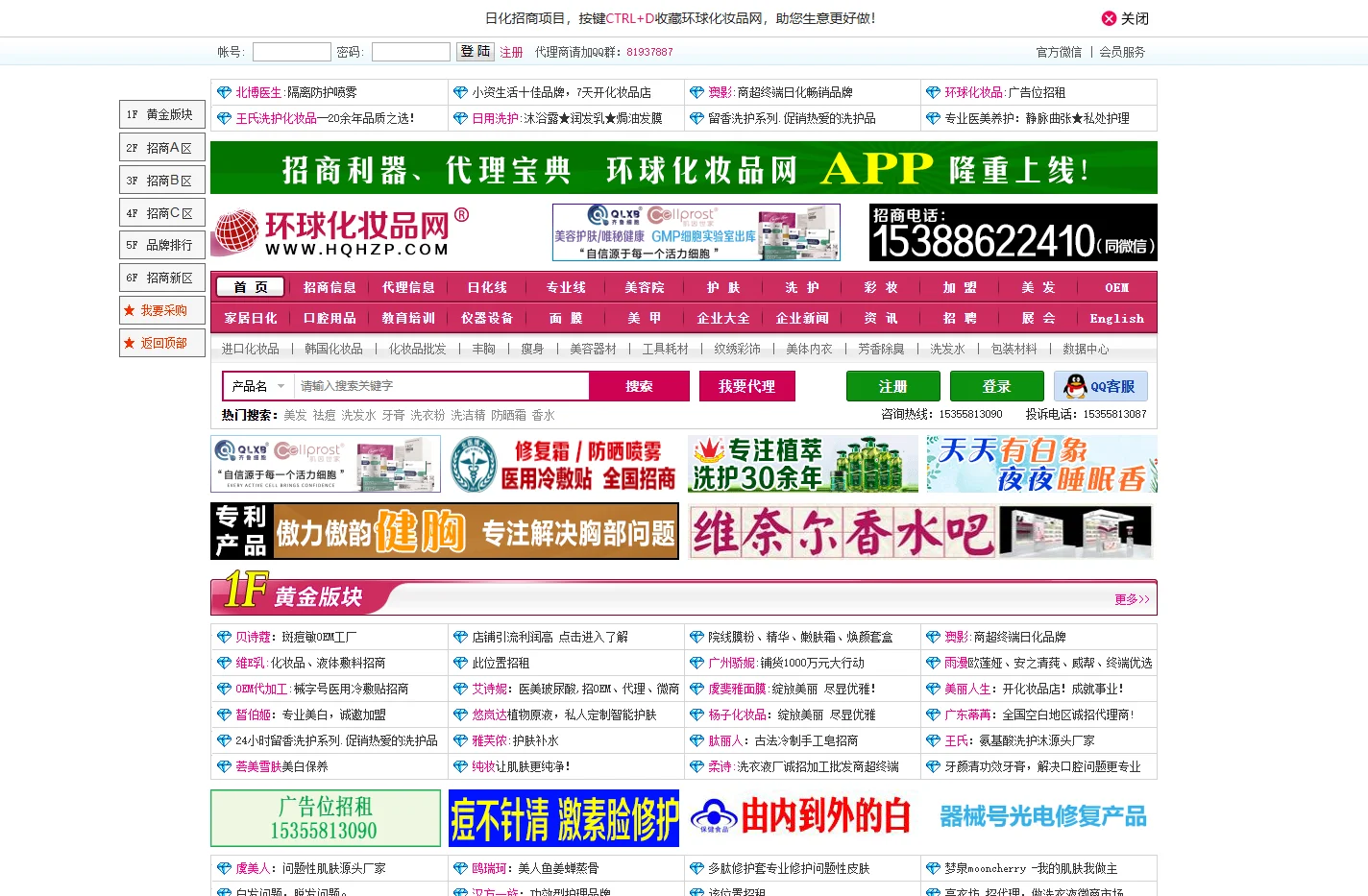Open the green APP launch banner
The height and width of the screenshot is (896, 1368).
click(684, 168)
